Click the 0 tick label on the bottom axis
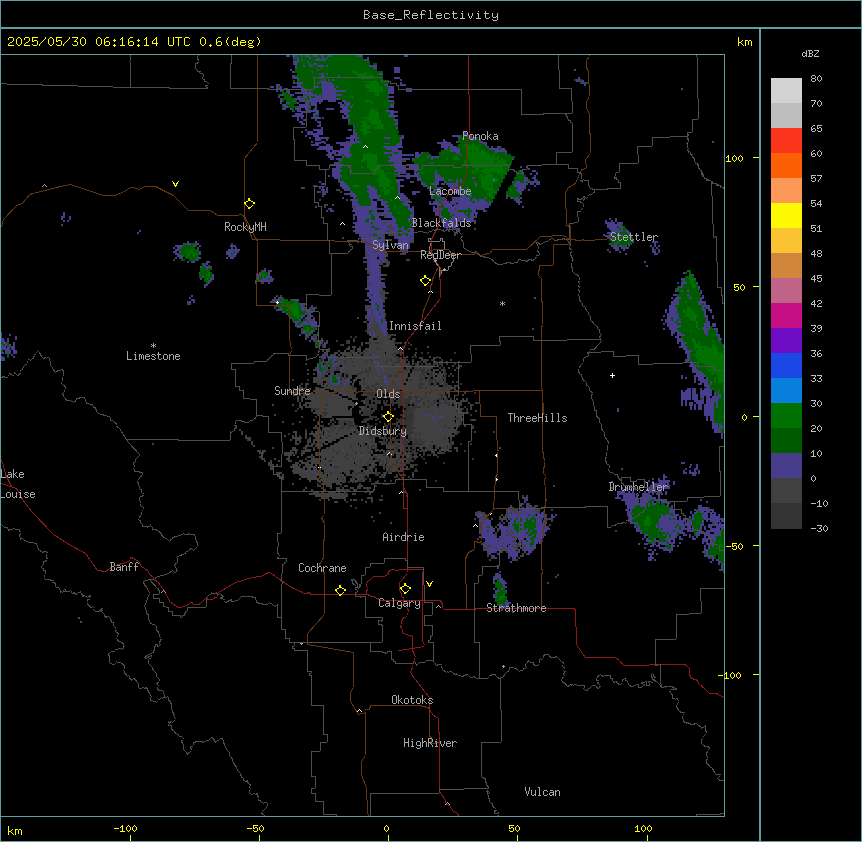The height and width of the screenshot is (842, 862). tap(386, 828)
